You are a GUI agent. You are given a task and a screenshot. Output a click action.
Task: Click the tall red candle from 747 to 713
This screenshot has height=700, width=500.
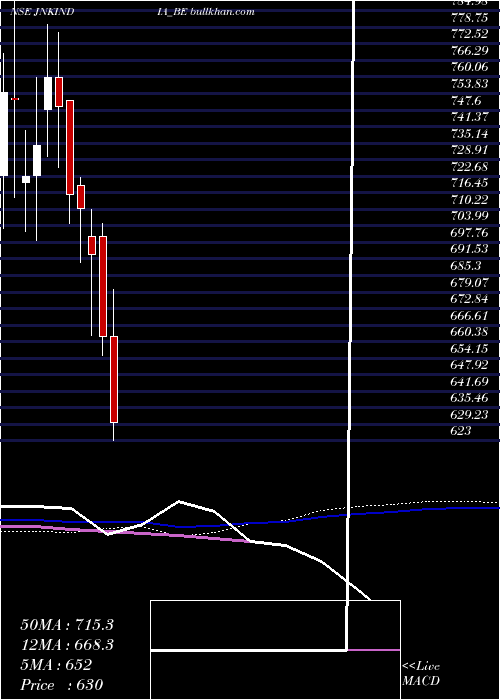[x=70, y=147]
